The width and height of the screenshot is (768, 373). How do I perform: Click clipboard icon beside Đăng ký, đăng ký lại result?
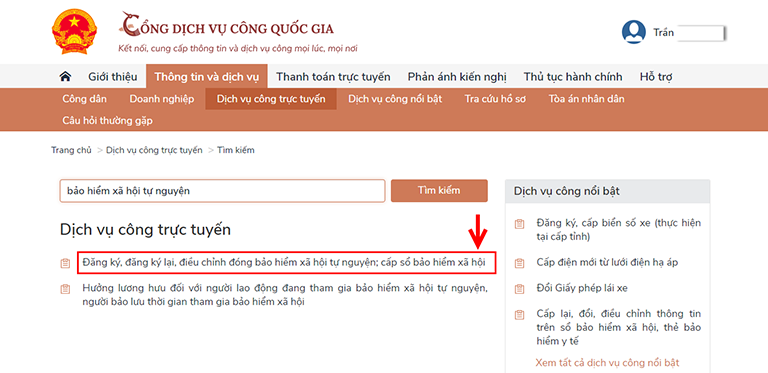(65, 263)
